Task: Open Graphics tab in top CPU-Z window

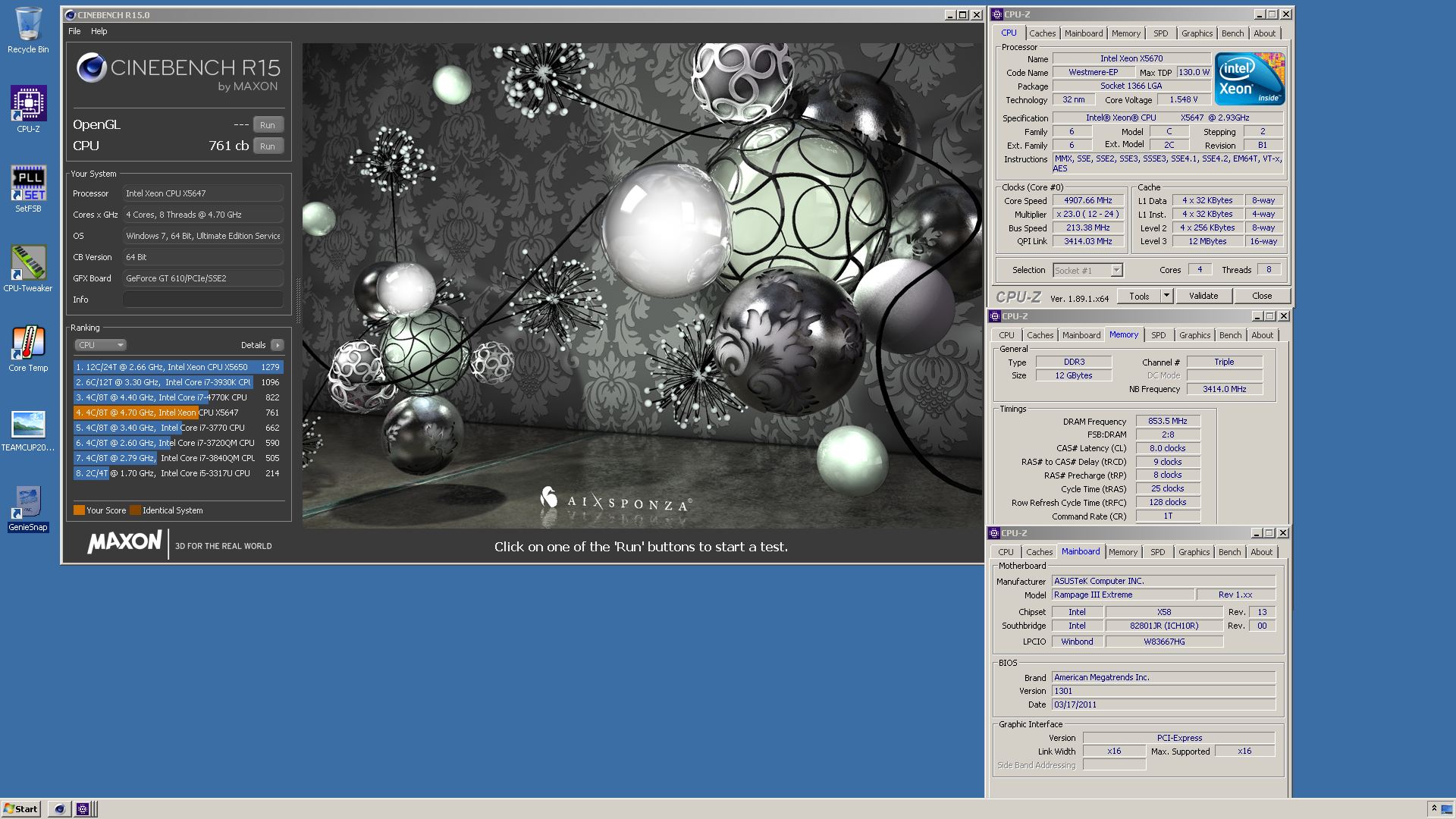Action: tap(1197, 33)
